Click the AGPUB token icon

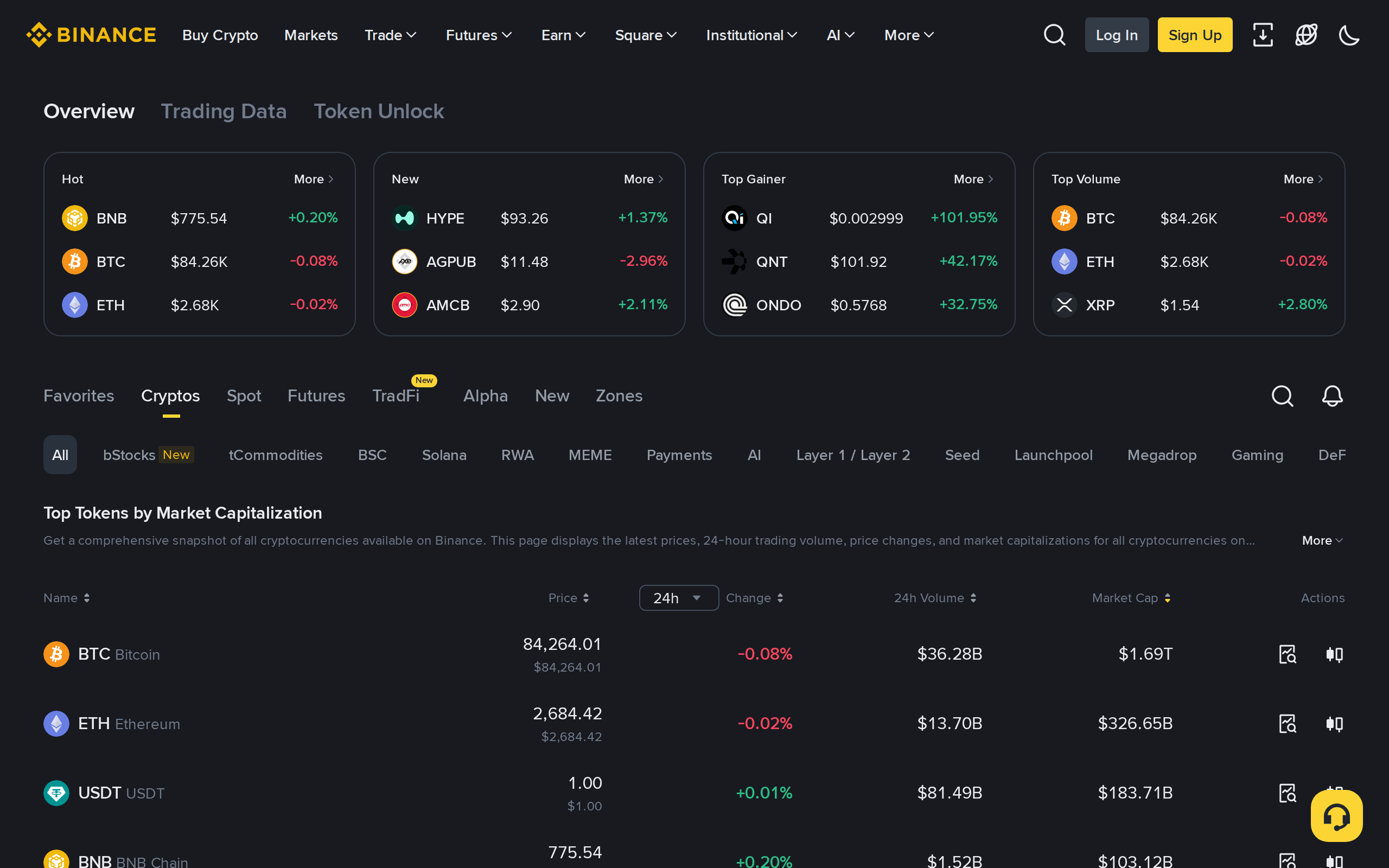pyautogui.click(x=405, y=262)
